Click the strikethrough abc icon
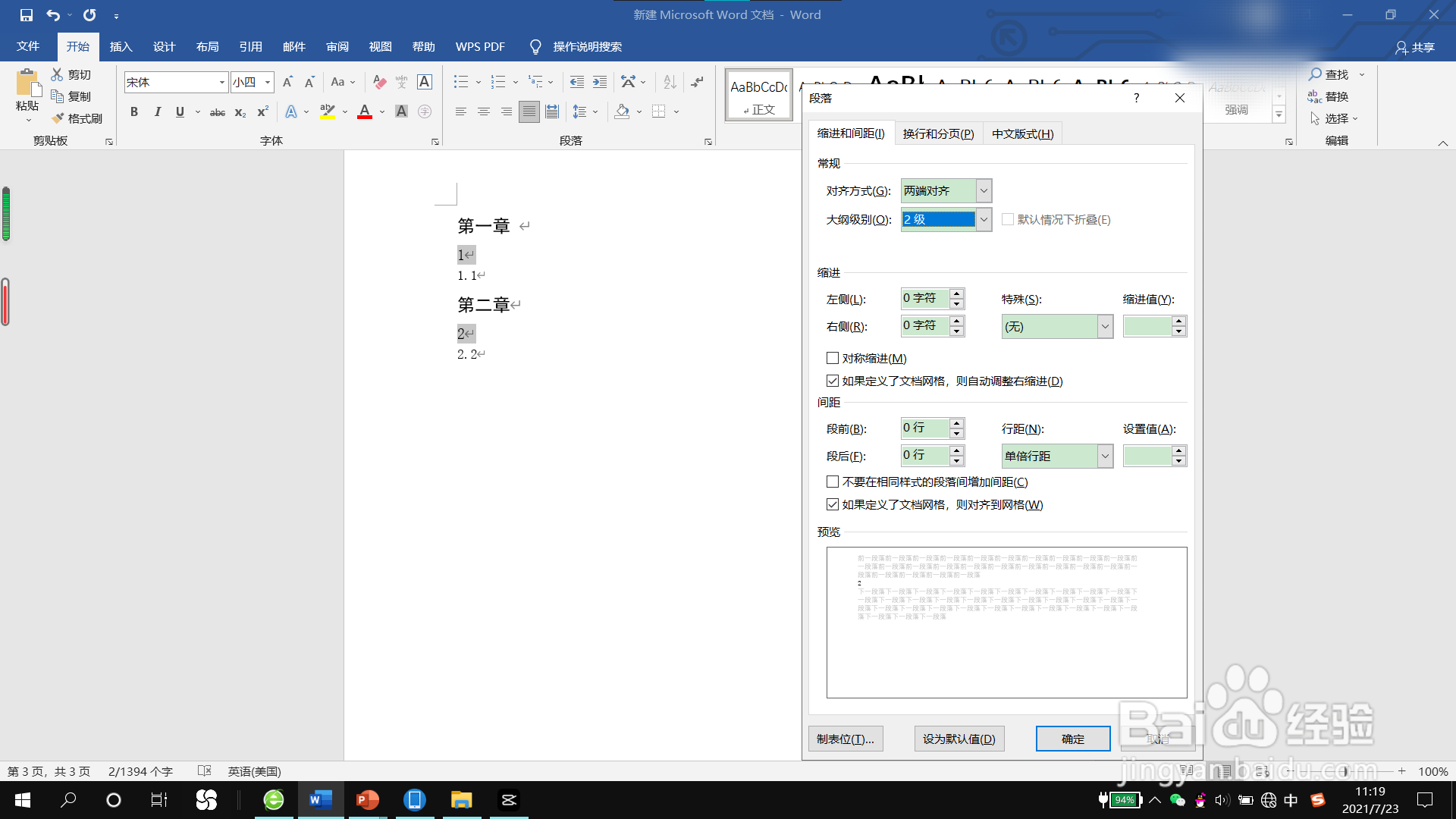This screenshot has width=1456, height=819. pos(218,112)
